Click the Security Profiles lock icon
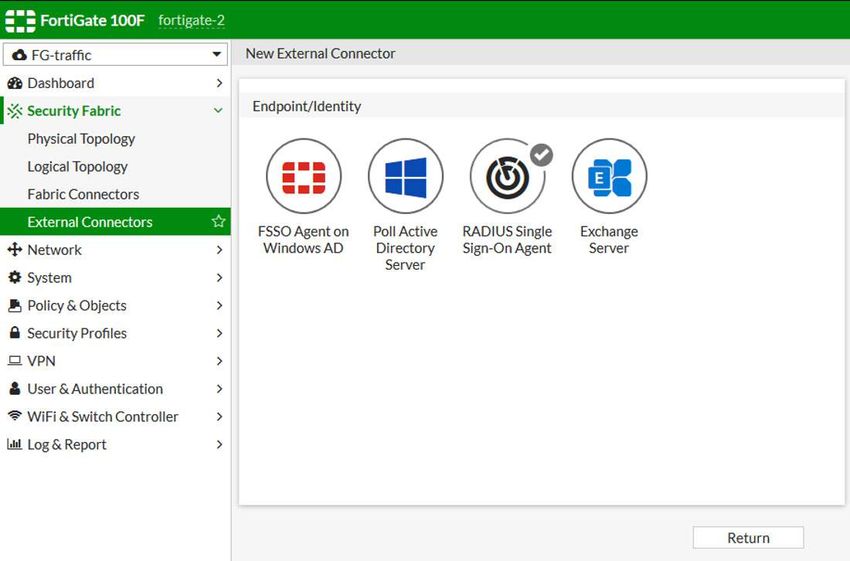 tap(15, 333)
